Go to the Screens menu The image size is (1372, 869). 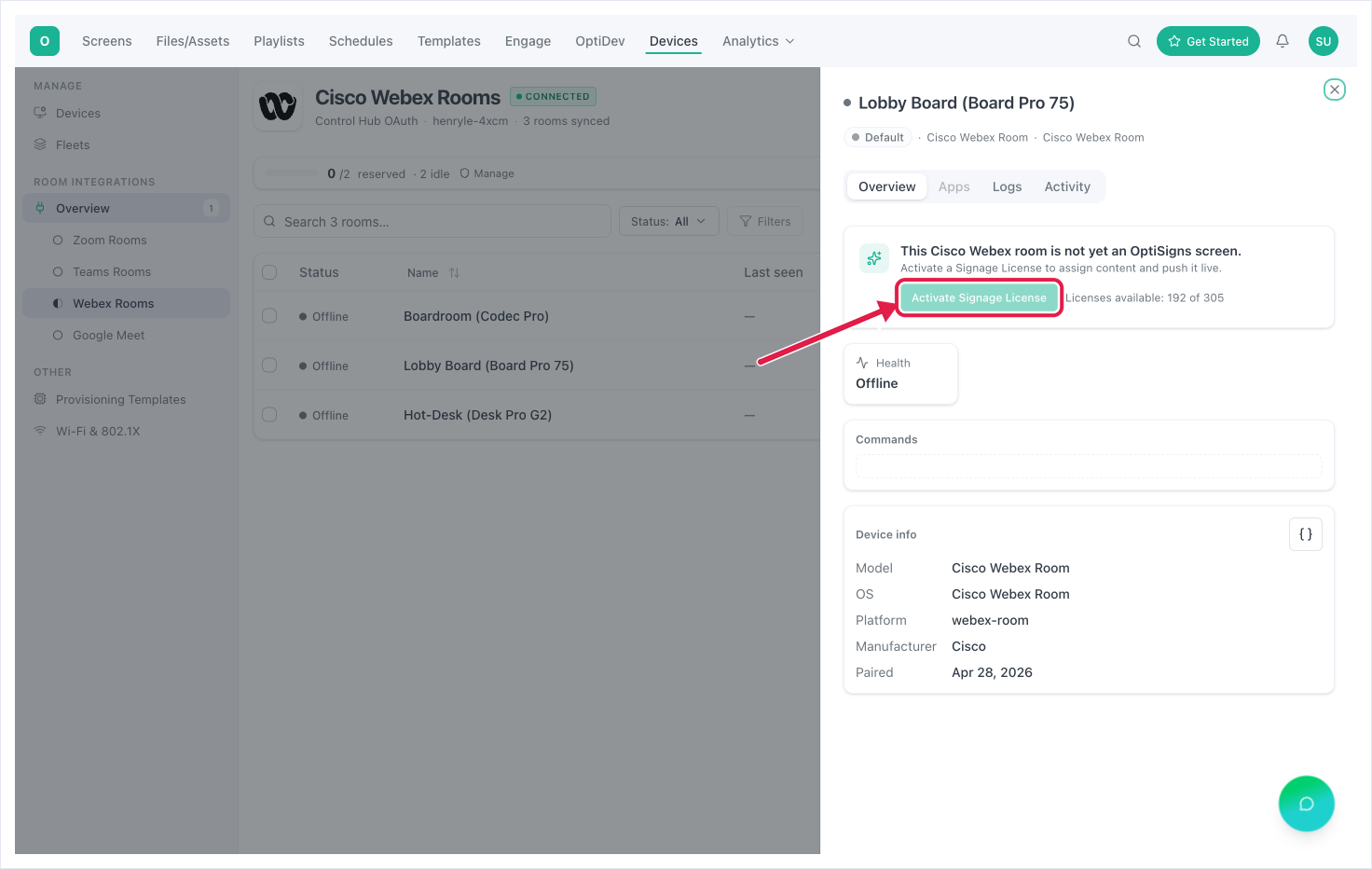point(107,41)
